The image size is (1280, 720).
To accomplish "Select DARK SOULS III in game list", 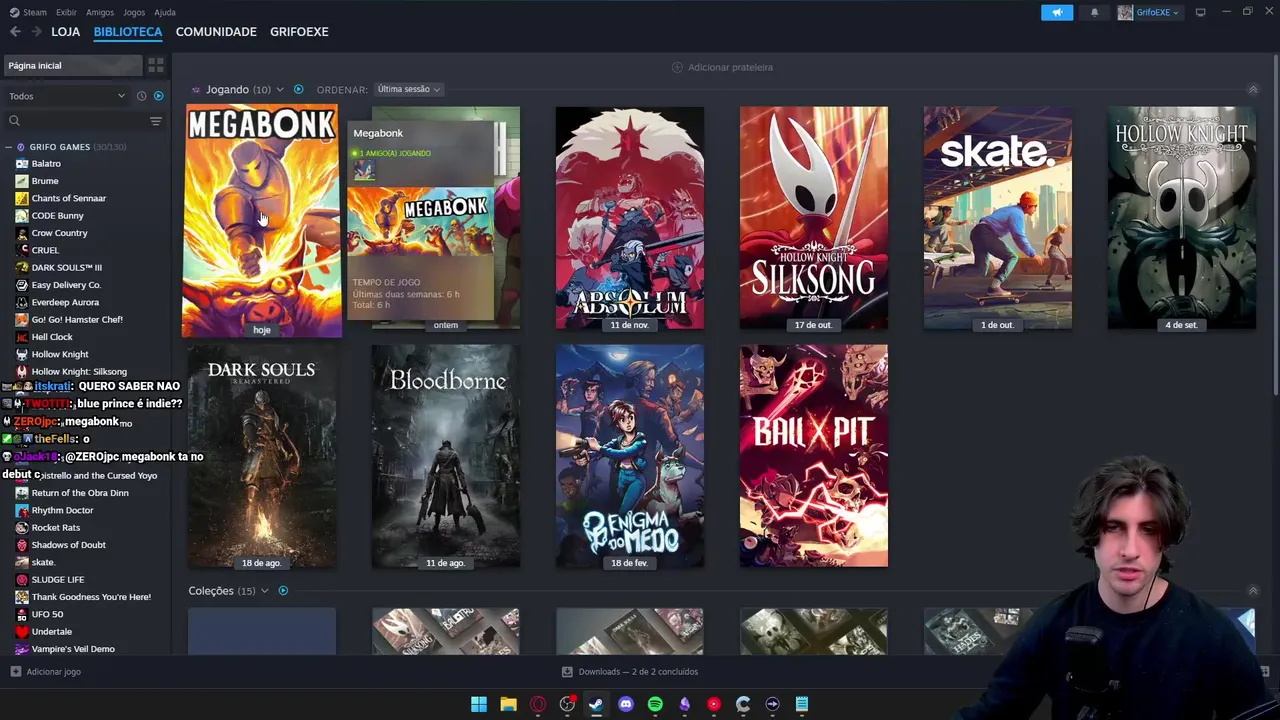I will 66,267.
